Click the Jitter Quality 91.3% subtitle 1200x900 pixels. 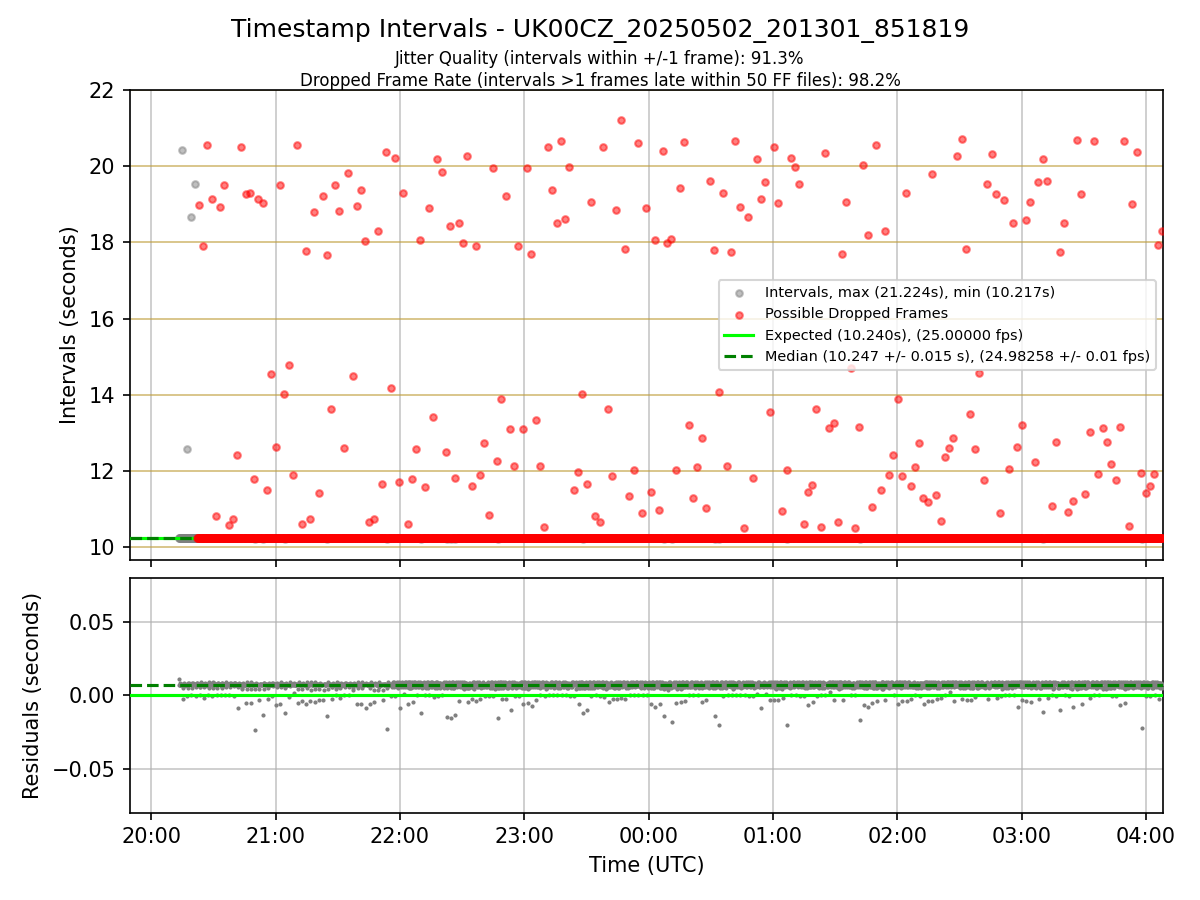click(600, 58)
